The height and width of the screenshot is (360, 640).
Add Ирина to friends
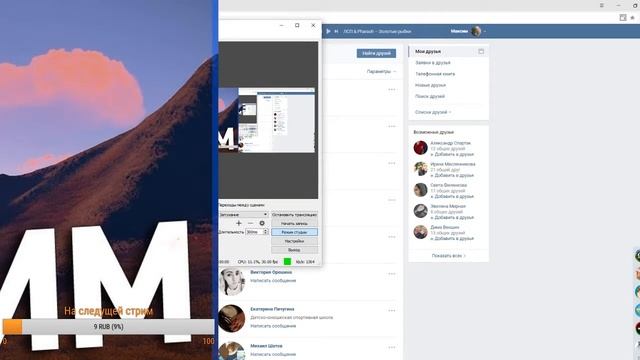(x=452, y=176)
